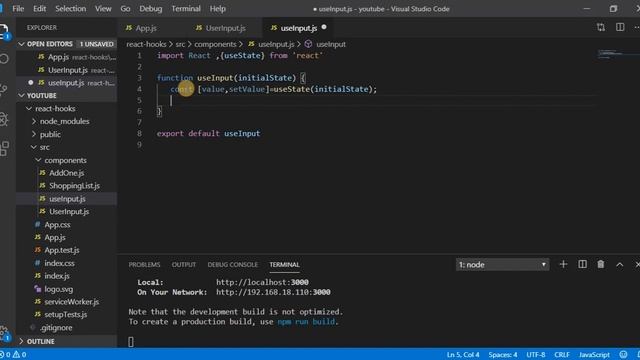Open the terminal selector dropdown '1: node'
Screen dimensions: 640x360
coord(502,264)
